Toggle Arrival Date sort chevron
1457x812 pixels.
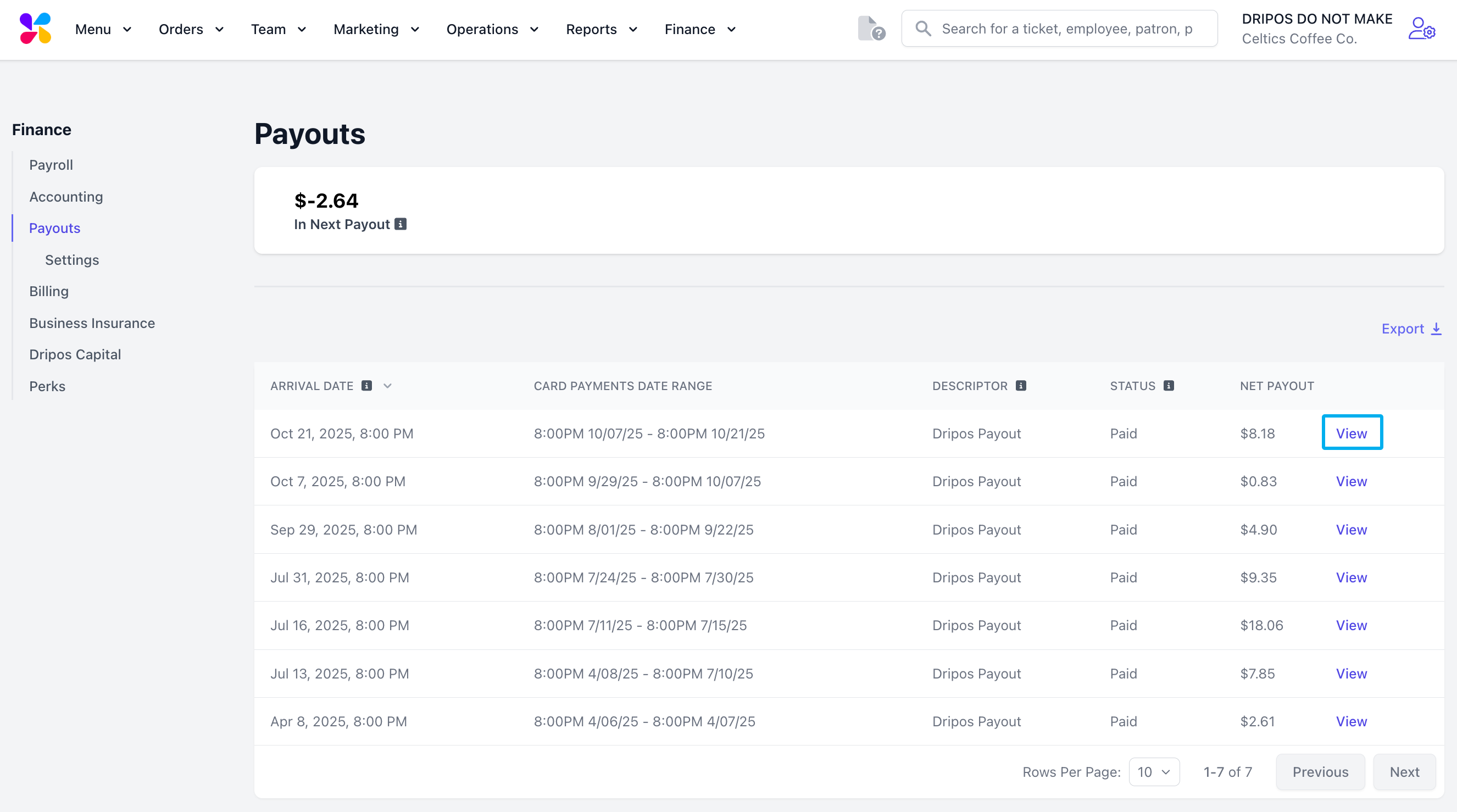pos(387,386)
